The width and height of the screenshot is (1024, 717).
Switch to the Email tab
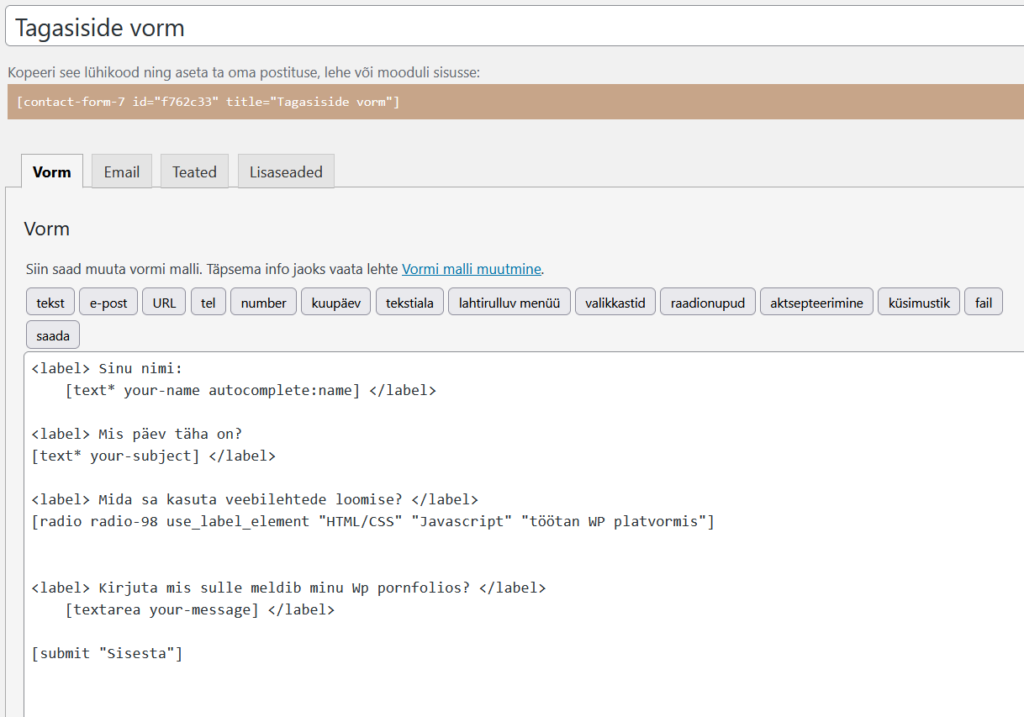pyautogui.click(x=121, y=172)
